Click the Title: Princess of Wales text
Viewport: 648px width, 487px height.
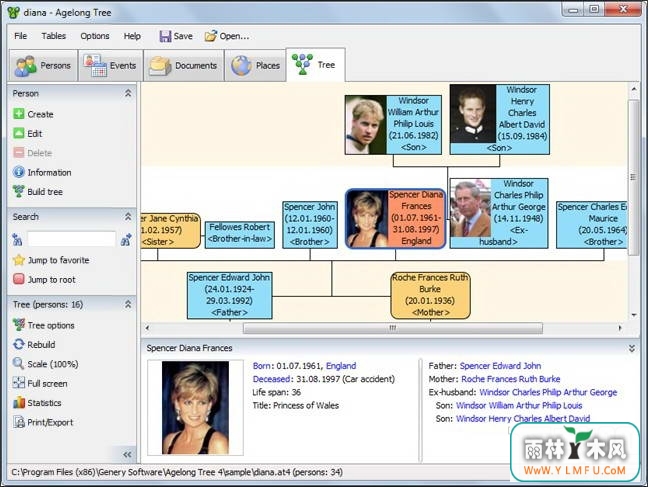295,405
